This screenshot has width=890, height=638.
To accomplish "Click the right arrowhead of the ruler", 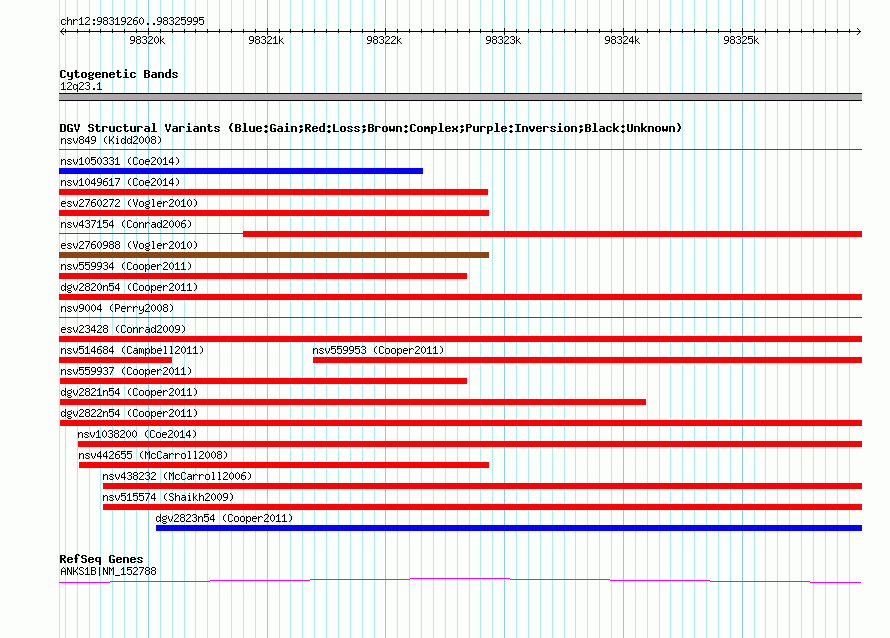I will (859, 31).
